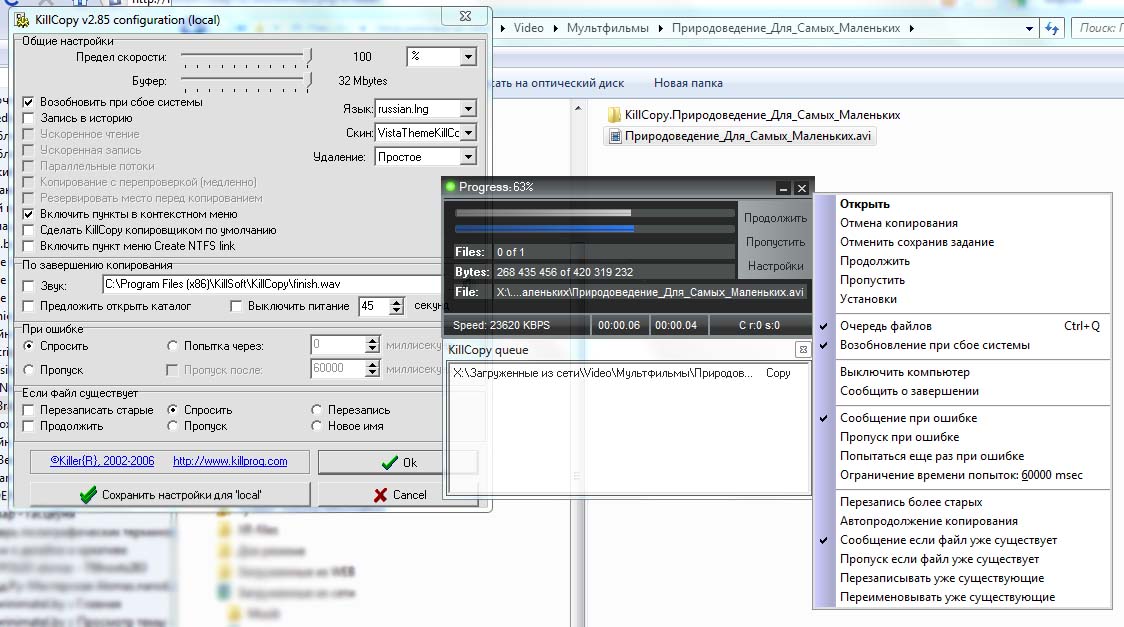Select 'Новое имя' radio button
Image resolution: width=1124 pixels, height=627 pixels.
pos(316,426)
